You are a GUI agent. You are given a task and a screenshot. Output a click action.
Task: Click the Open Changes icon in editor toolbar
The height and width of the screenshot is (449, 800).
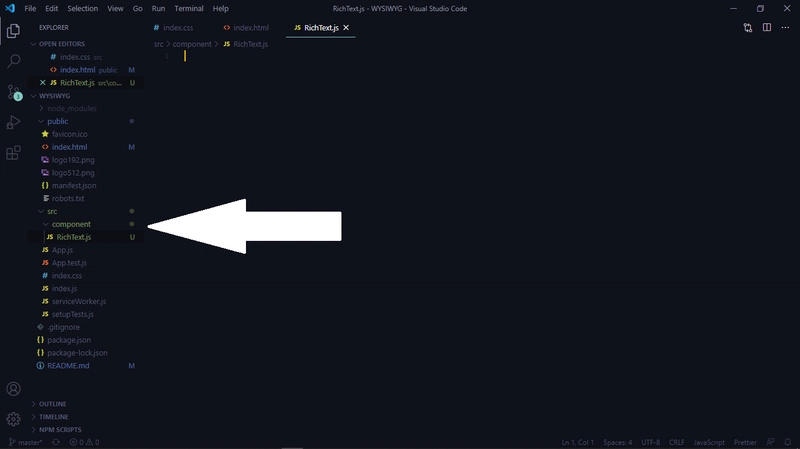tap(747, 28)
